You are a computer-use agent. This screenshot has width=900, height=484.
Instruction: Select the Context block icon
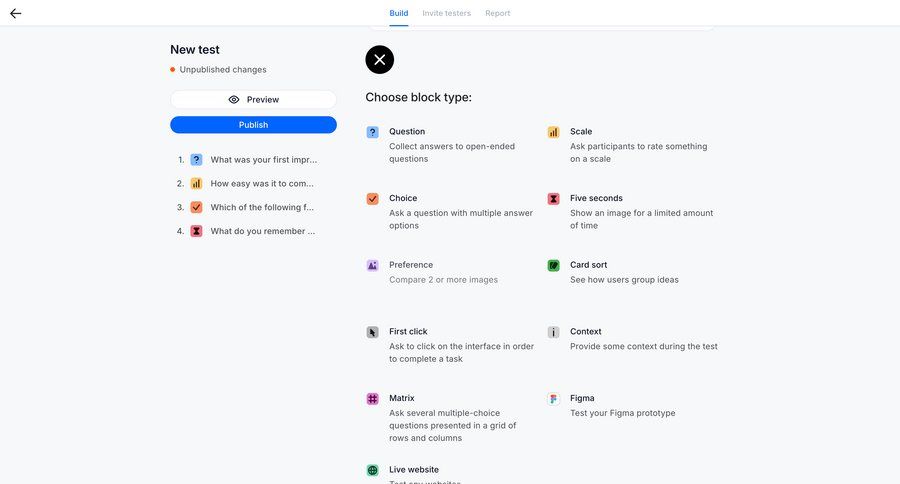(553, 332)
